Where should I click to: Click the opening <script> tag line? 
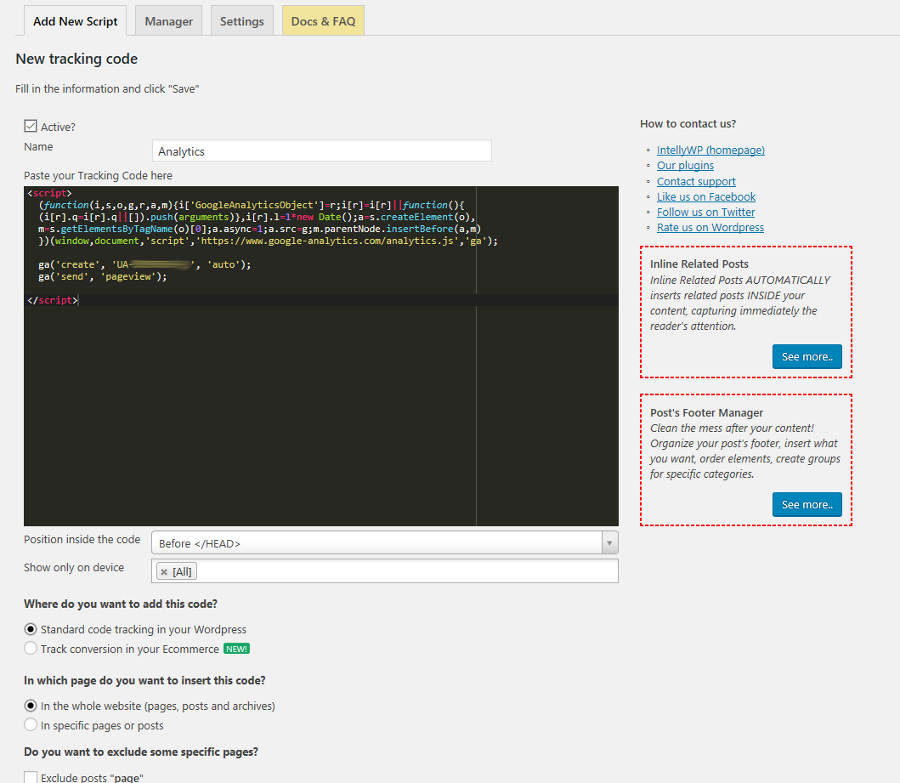tap(49, 193)
